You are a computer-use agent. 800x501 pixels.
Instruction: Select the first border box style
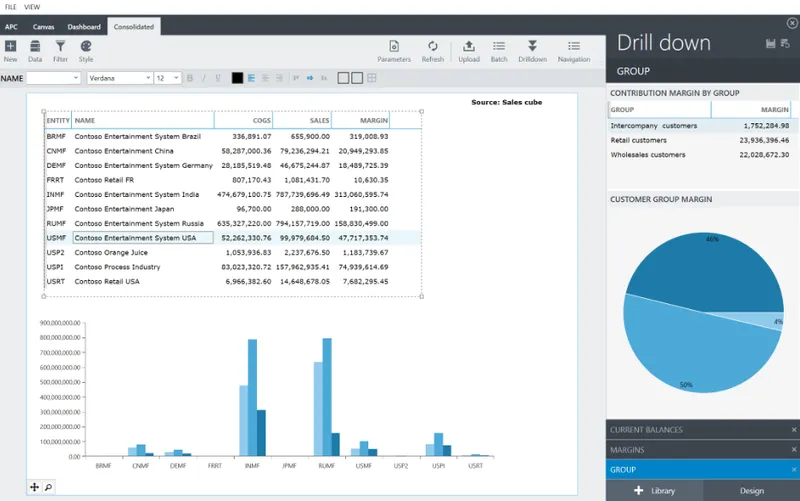343,78
